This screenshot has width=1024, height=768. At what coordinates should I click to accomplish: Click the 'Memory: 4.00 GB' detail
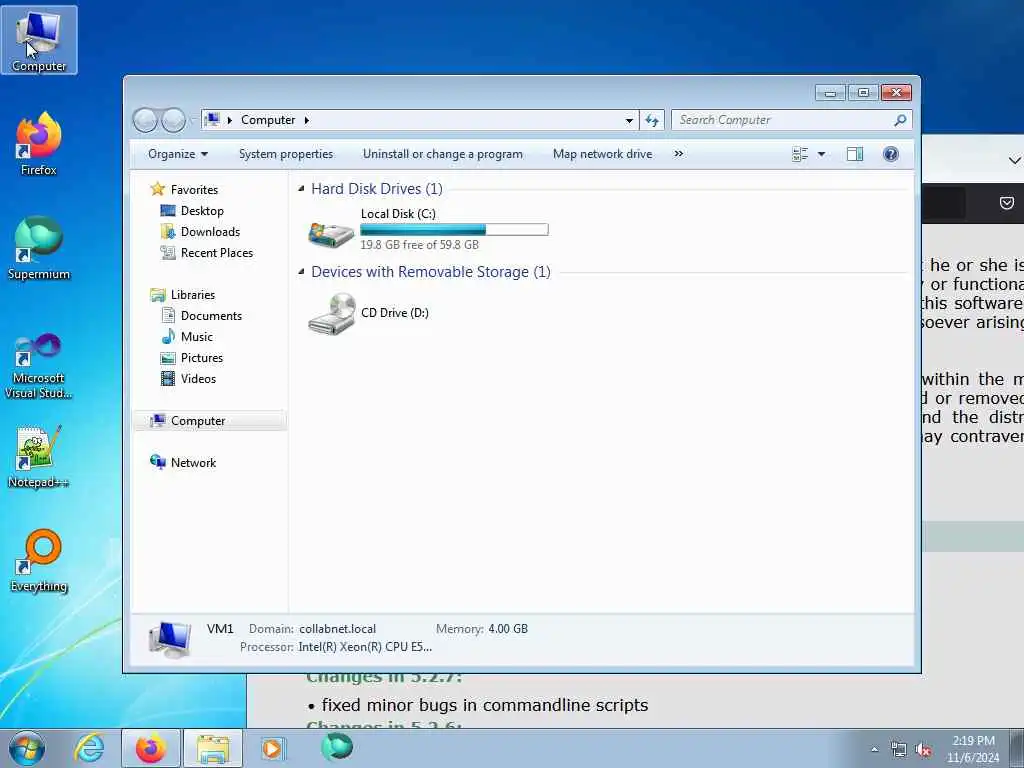click(482, 629)
